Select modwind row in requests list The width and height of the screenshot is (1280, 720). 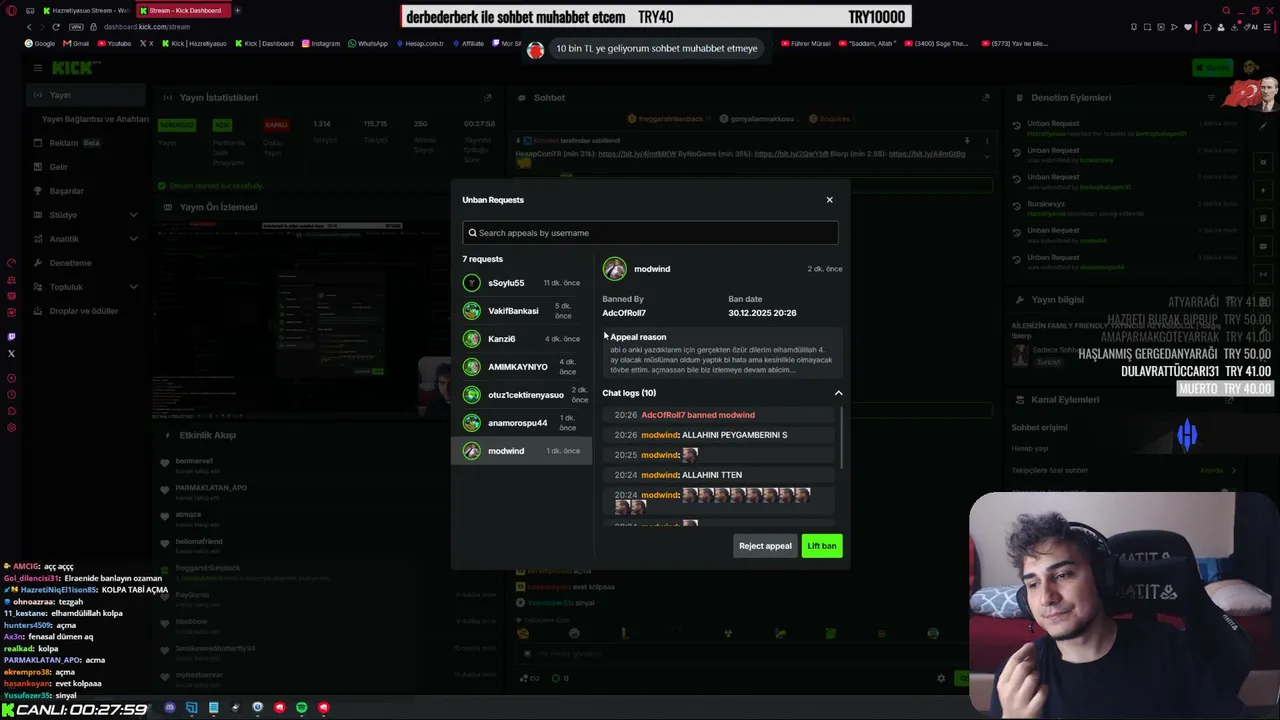coord(521,451)
